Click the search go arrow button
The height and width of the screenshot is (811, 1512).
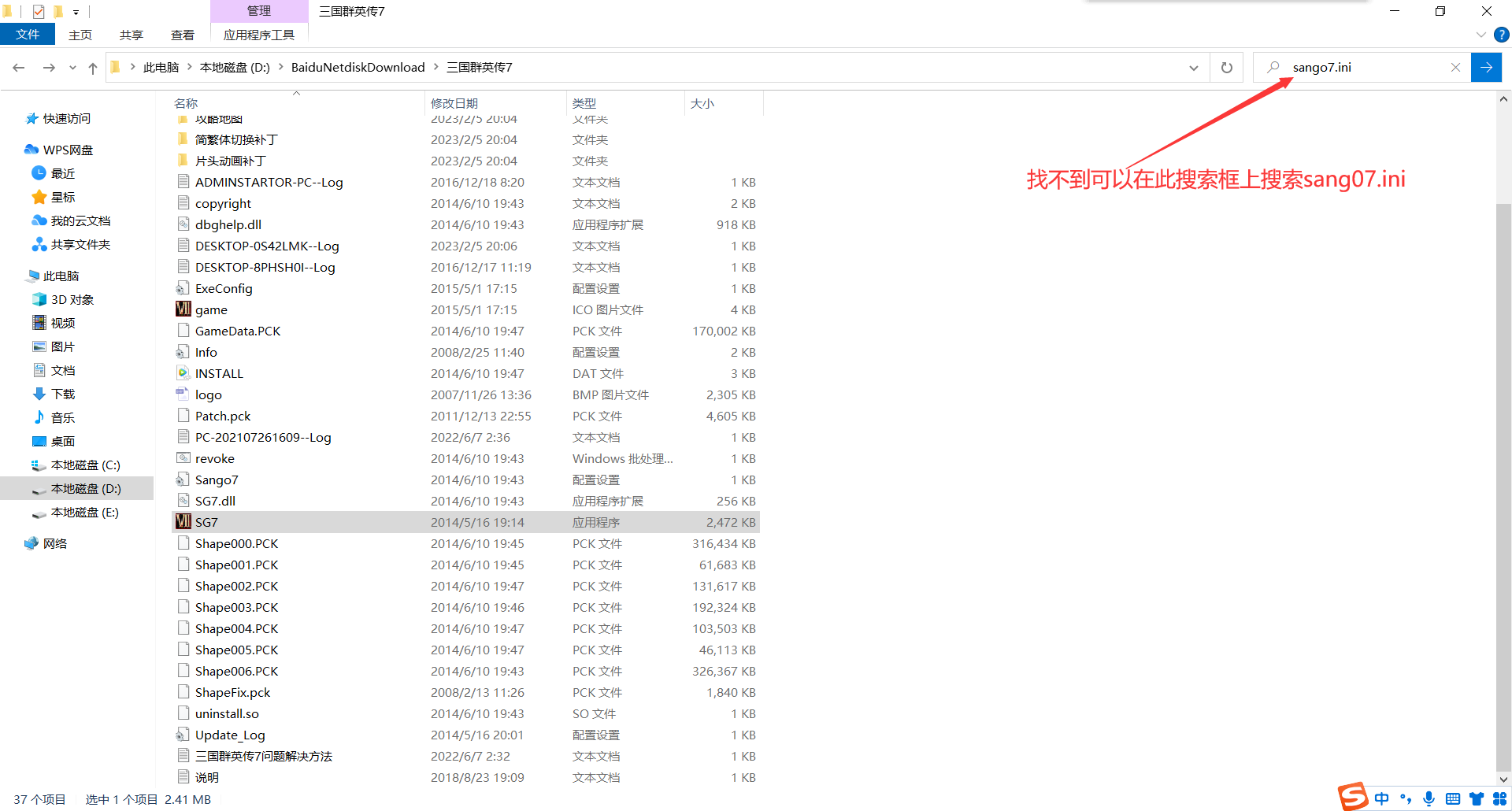coord(1486,68)
